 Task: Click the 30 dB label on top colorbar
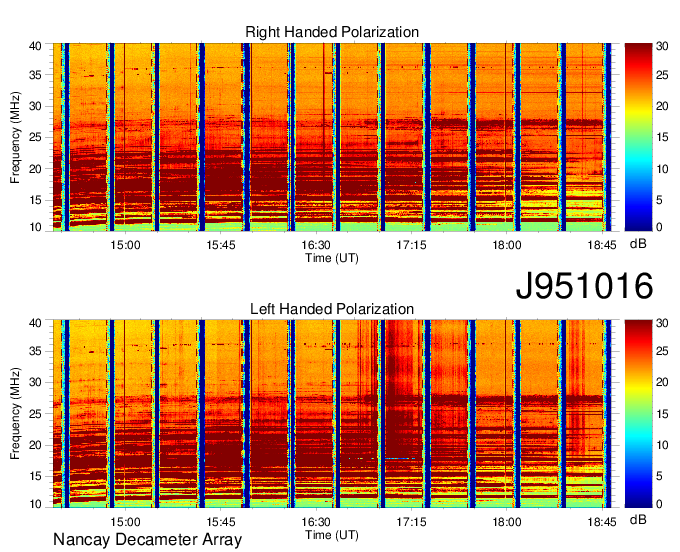662,46
